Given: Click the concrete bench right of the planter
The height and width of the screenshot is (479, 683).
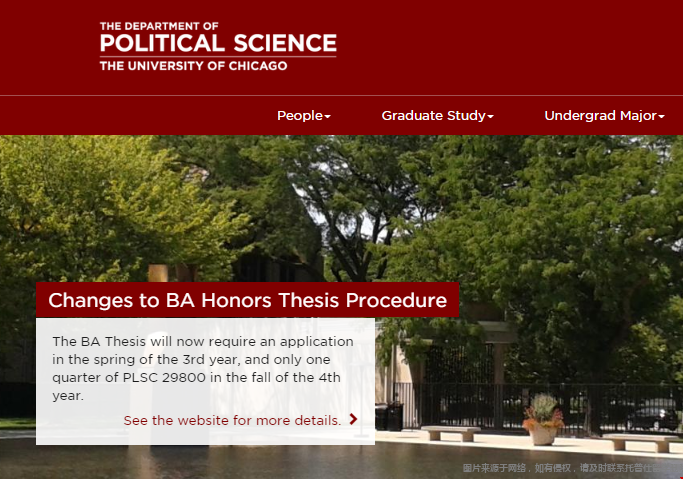Looking at the screenshot, I should tap(640, 440).
